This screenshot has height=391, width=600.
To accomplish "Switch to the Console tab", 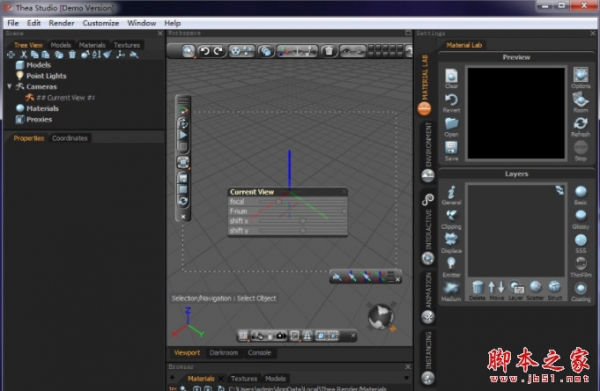I will pos(259,353).
